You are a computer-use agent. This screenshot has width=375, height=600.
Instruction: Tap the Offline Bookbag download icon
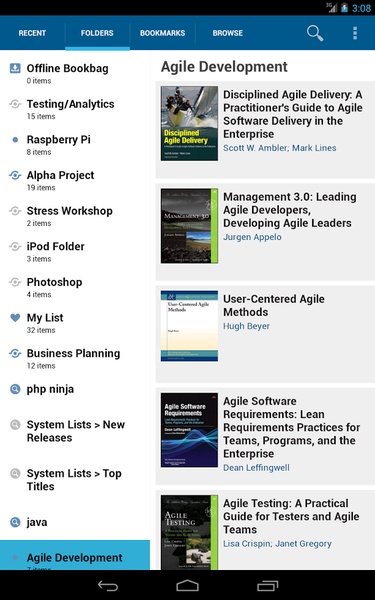pyautogui.click(x=15, y=68)
